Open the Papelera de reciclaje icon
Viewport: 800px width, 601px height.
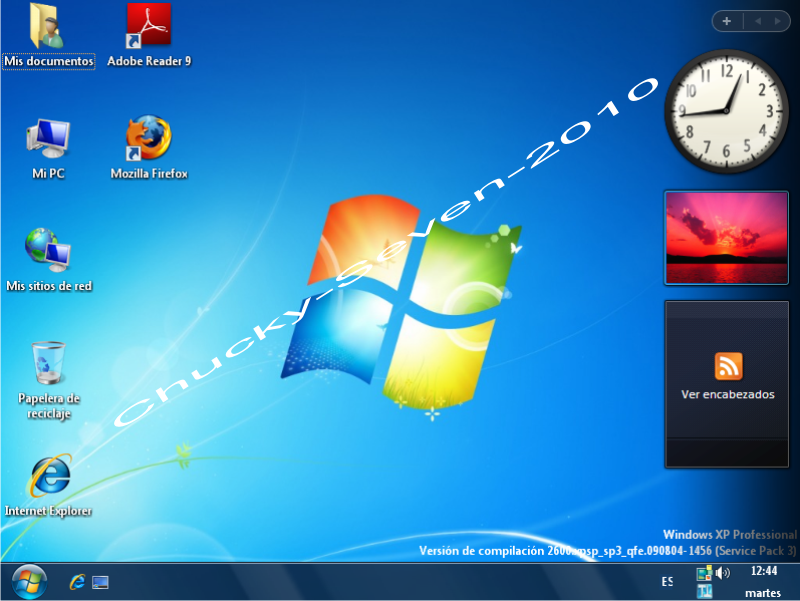(x=48, y=363)
